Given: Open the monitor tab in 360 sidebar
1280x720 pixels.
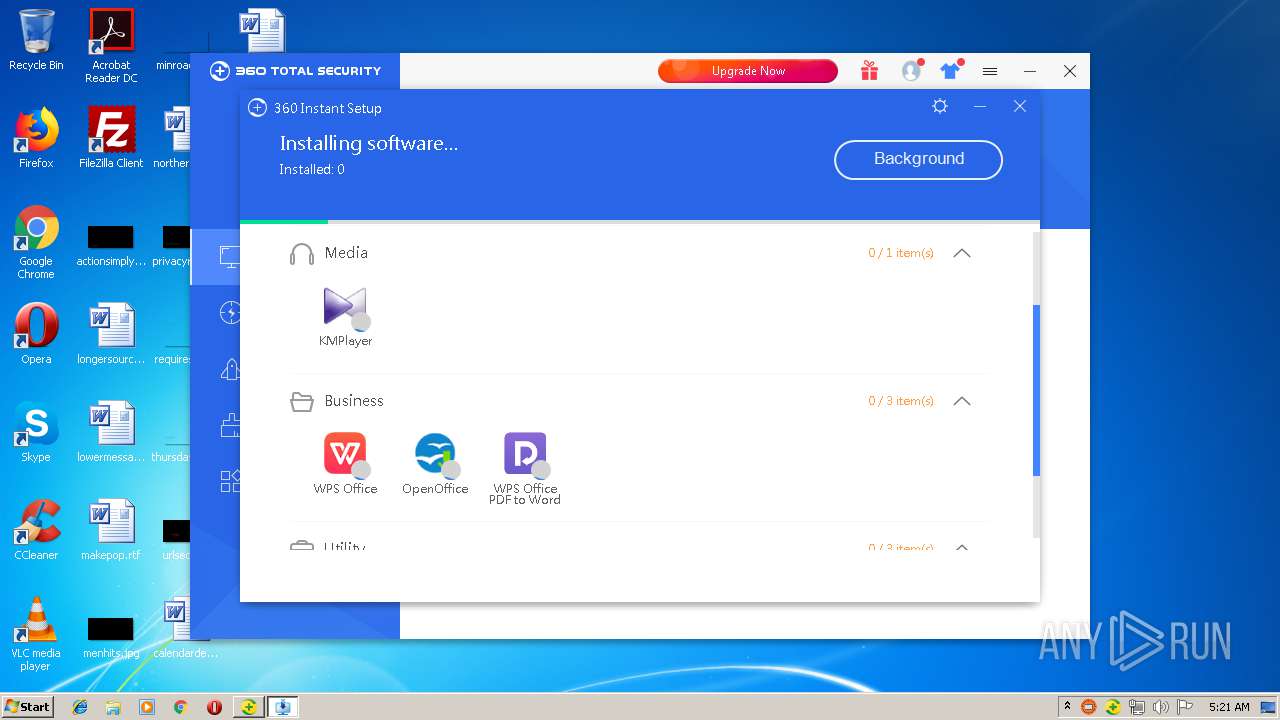Looking at the screenshot, I should 230,257.
